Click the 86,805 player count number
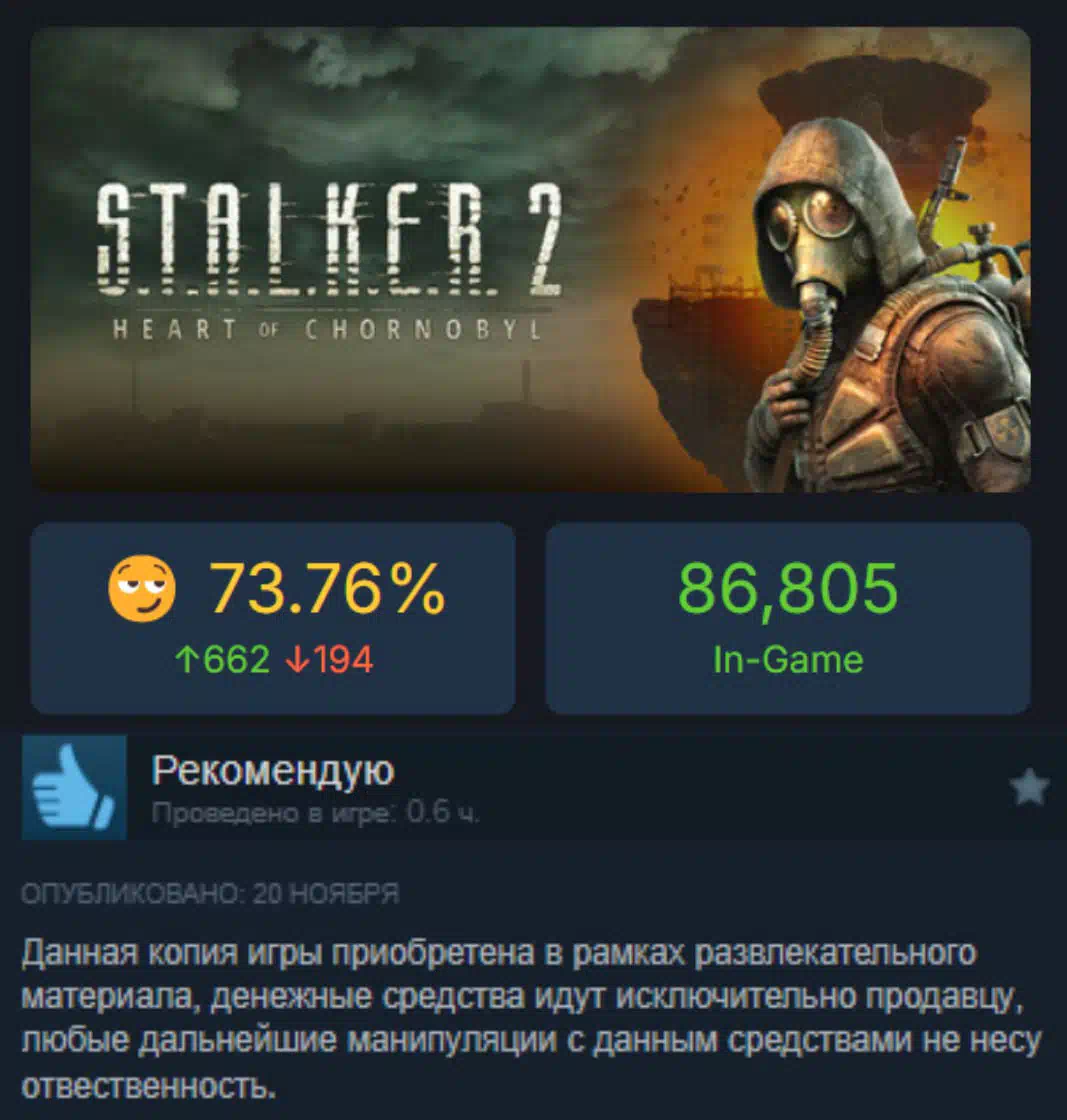The width and height of the screenshot is (1067, 1120). click(788, 589)
